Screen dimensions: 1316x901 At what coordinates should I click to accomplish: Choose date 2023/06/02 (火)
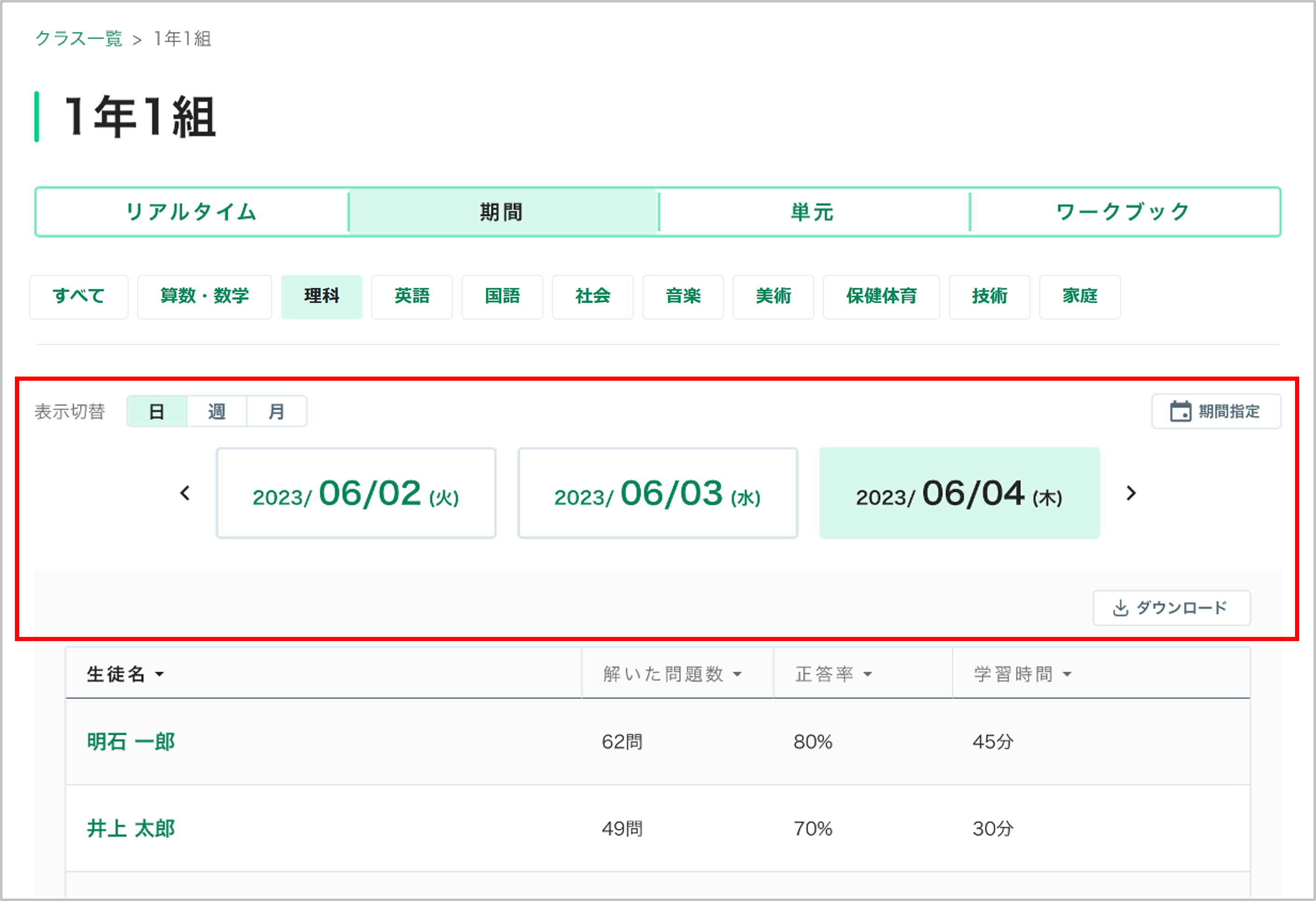[x=356, y=493]
